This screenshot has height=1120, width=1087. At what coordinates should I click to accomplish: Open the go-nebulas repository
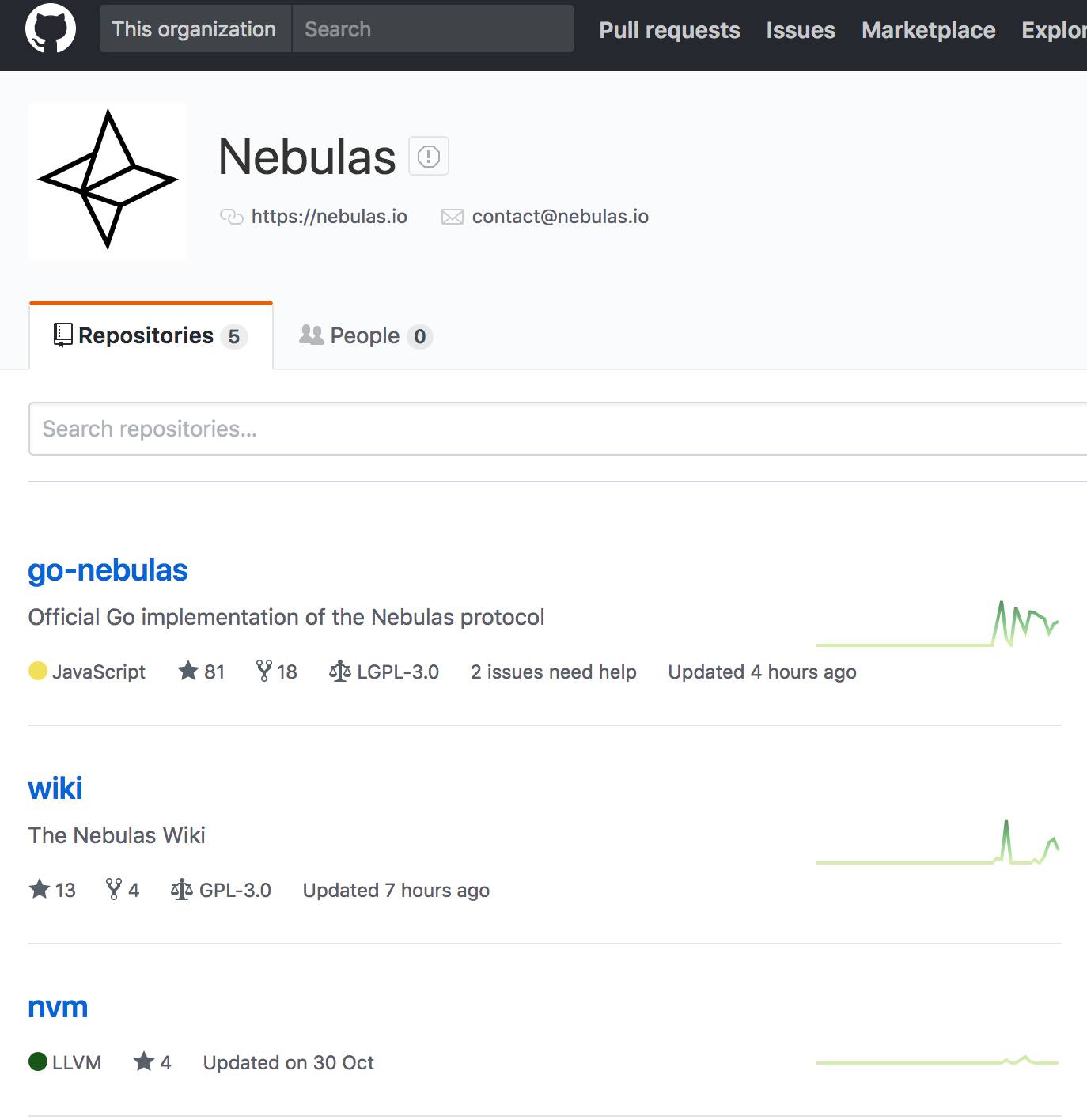108,570
